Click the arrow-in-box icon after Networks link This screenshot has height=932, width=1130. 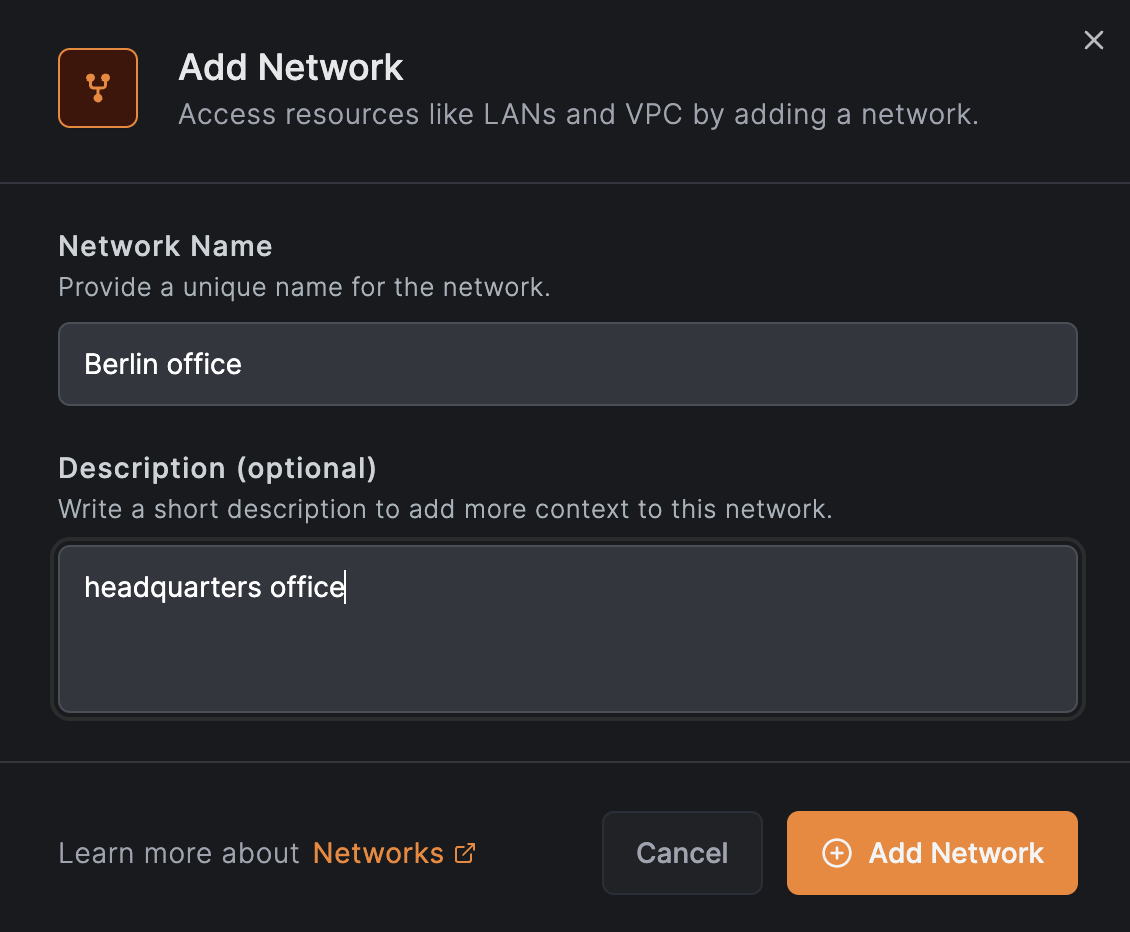[x=463, y=853]
